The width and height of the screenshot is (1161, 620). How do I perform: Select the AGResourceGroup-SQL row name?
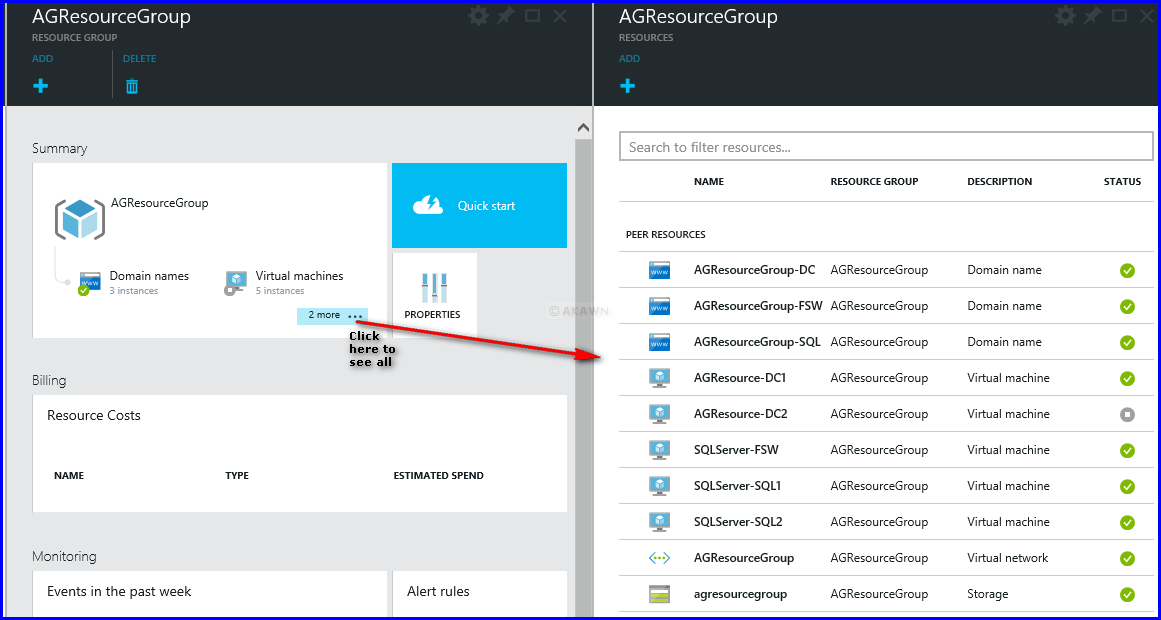coord(757,342)
